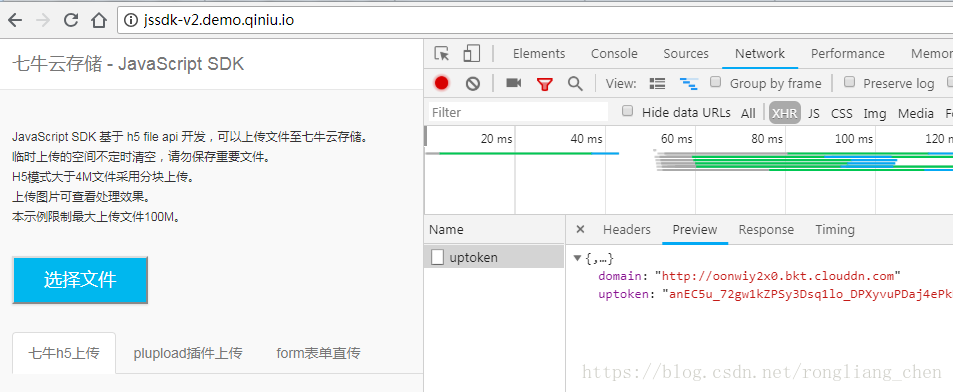The width and height of the screenshot is (953, 392).
Task: Check Hide data URLs option
Action: [x=628, y=111]
